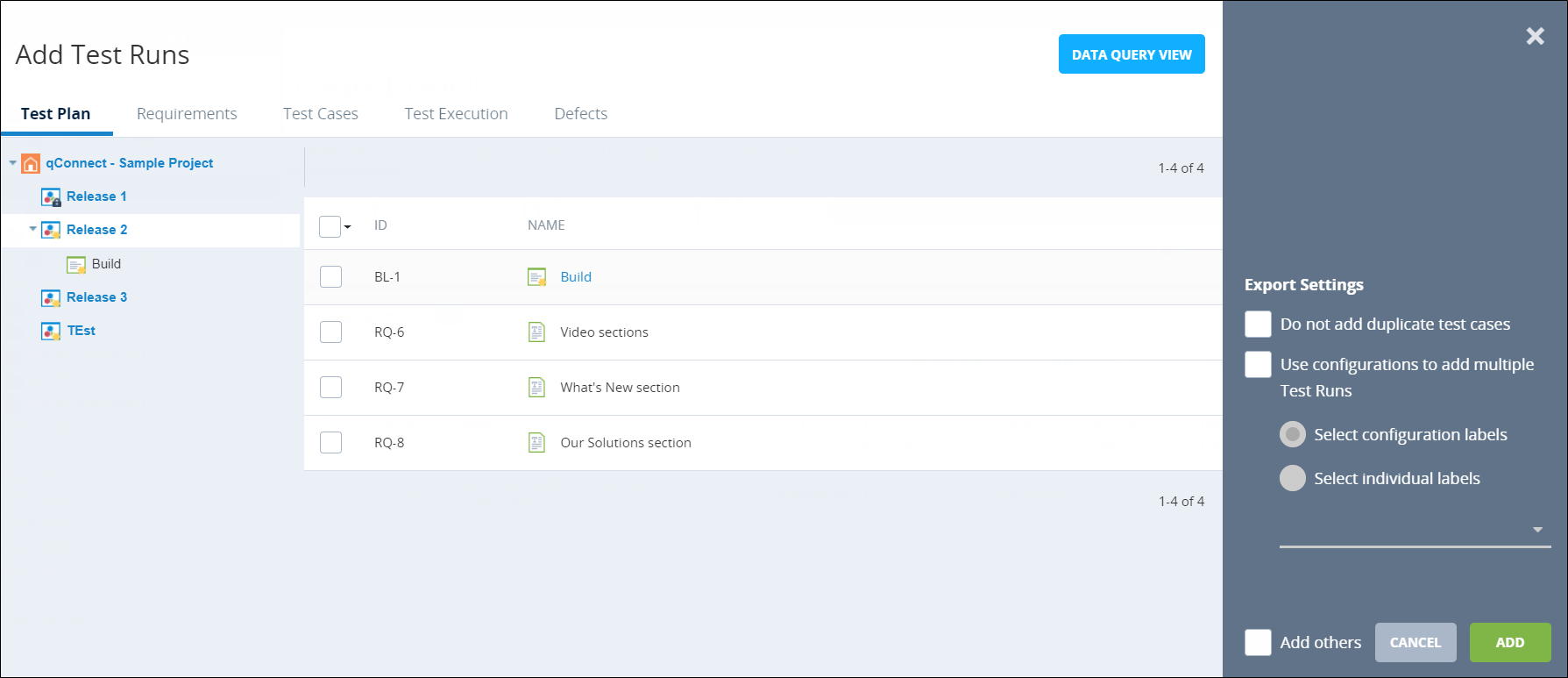Collapse the Release 2 tree node
Screen dimensions: 1568x678
pyautogui.click(x=32, y=230)
